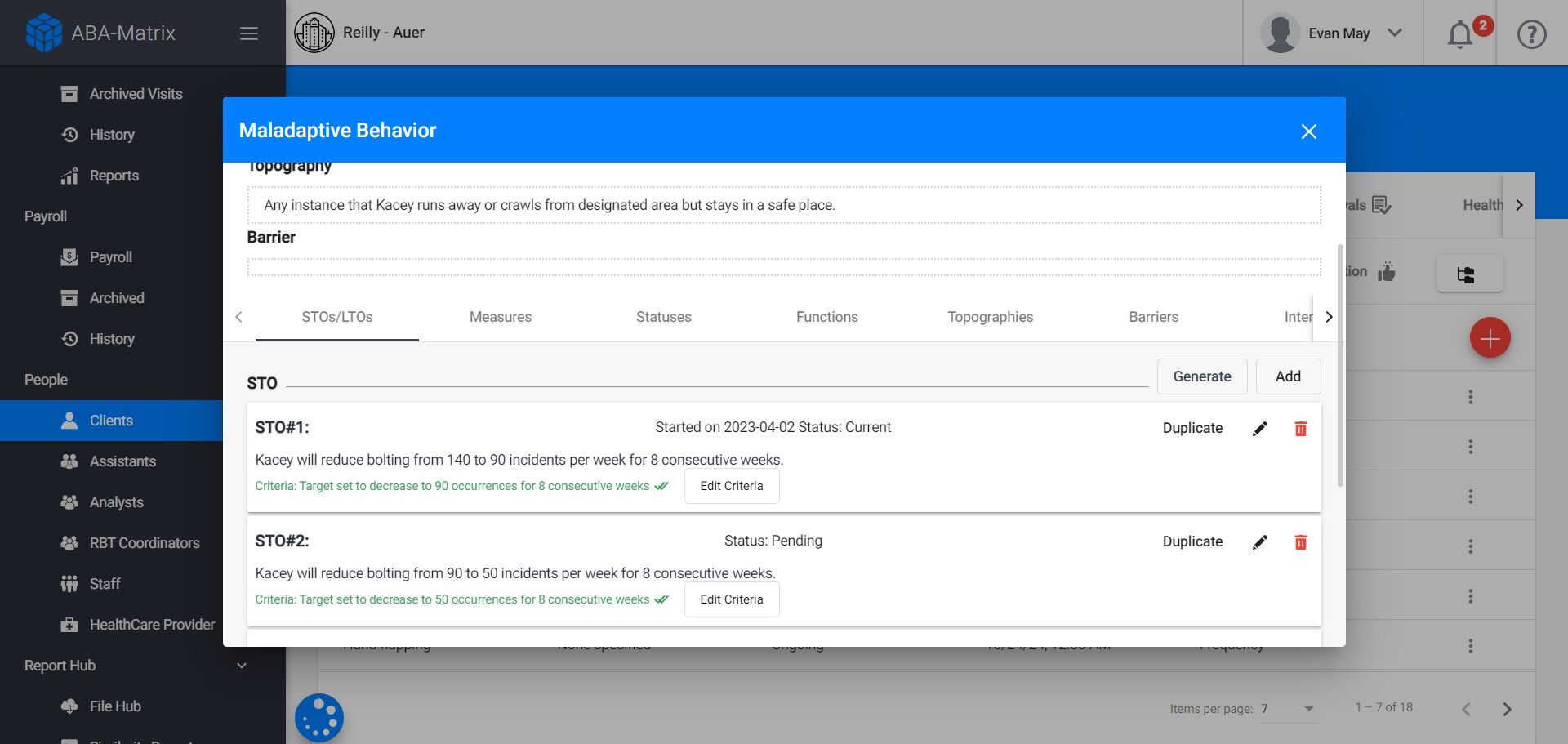
Task: Open the cookie settings round icon
Action: pyautogui.click(x=319, y=718)
